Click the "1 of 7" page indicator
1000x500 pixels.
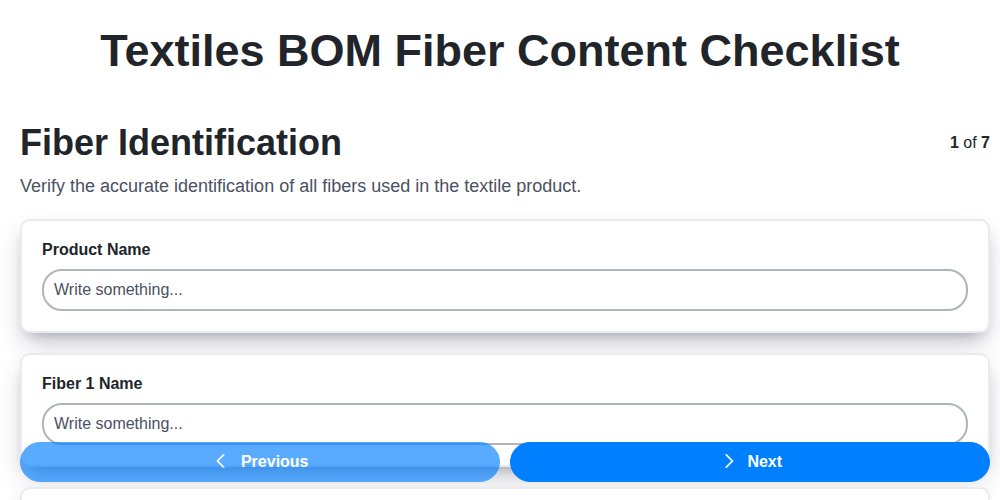pos(969,143)
